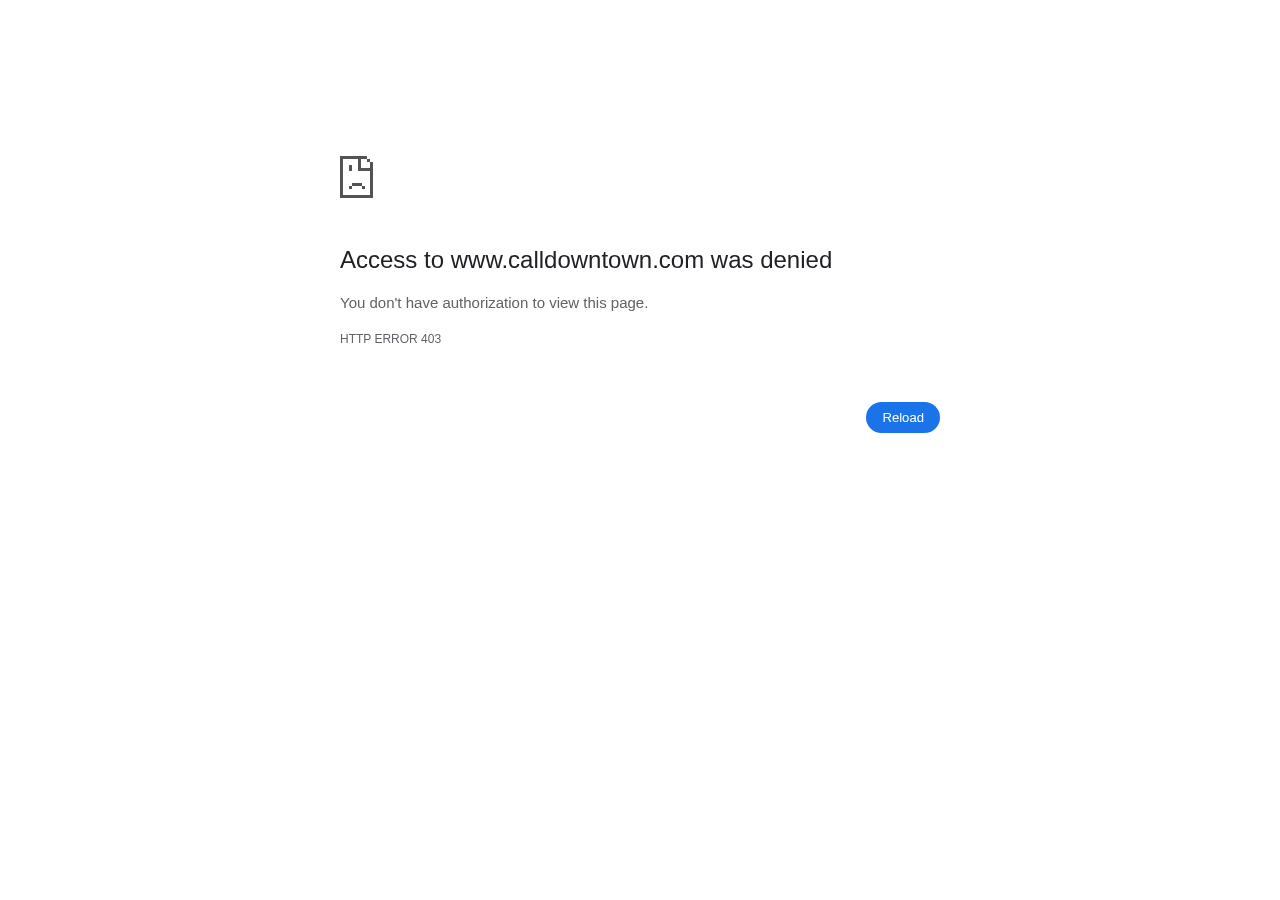Click 'You don't' at the message start
The height and width of the screenshot is (900, 1280).
tap(370, 303)
